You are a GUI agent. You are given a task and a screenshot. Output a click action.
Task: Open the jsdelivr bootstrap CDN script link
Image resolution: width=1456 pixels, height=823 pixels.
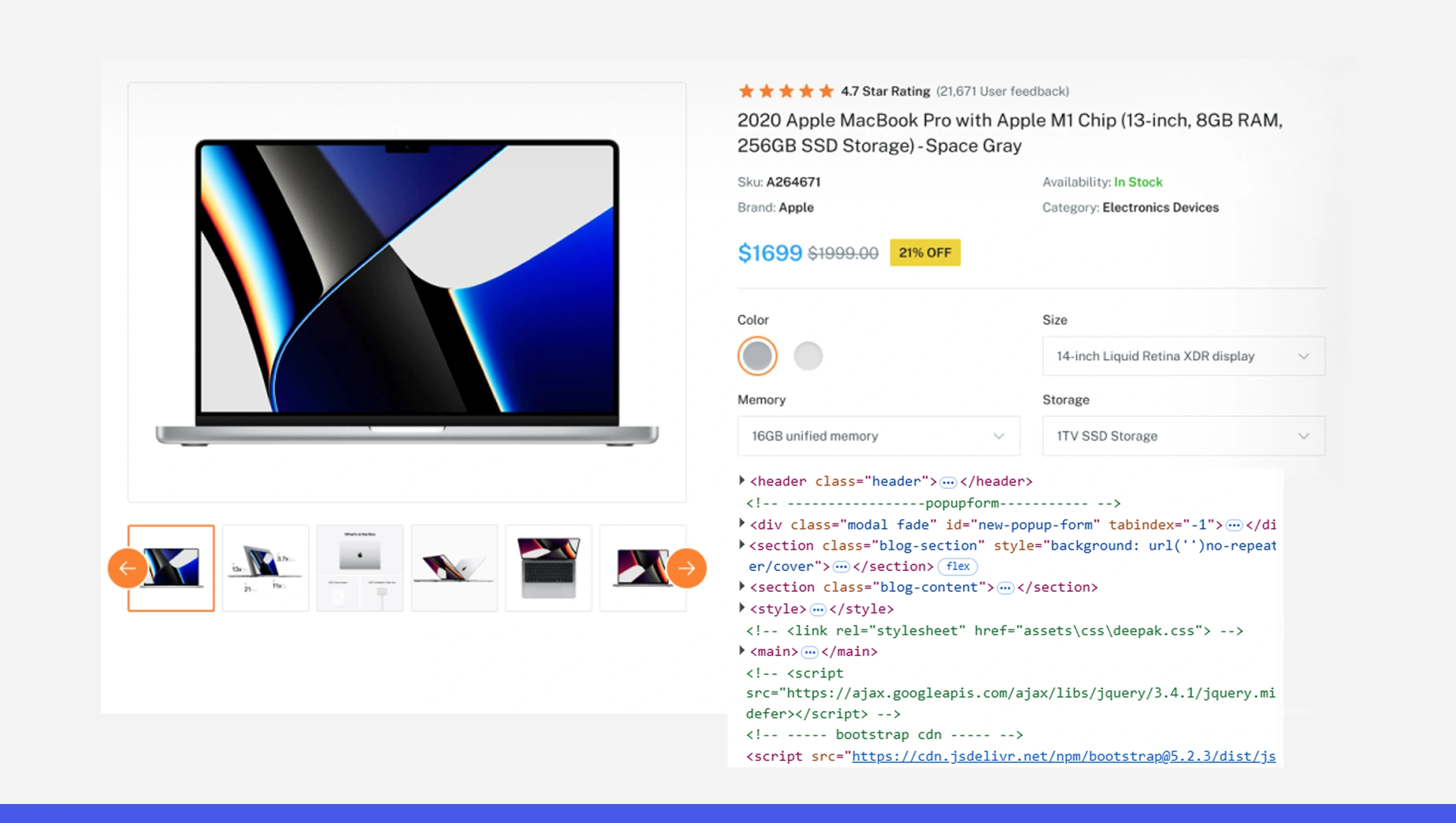[x=1063, y=756]
